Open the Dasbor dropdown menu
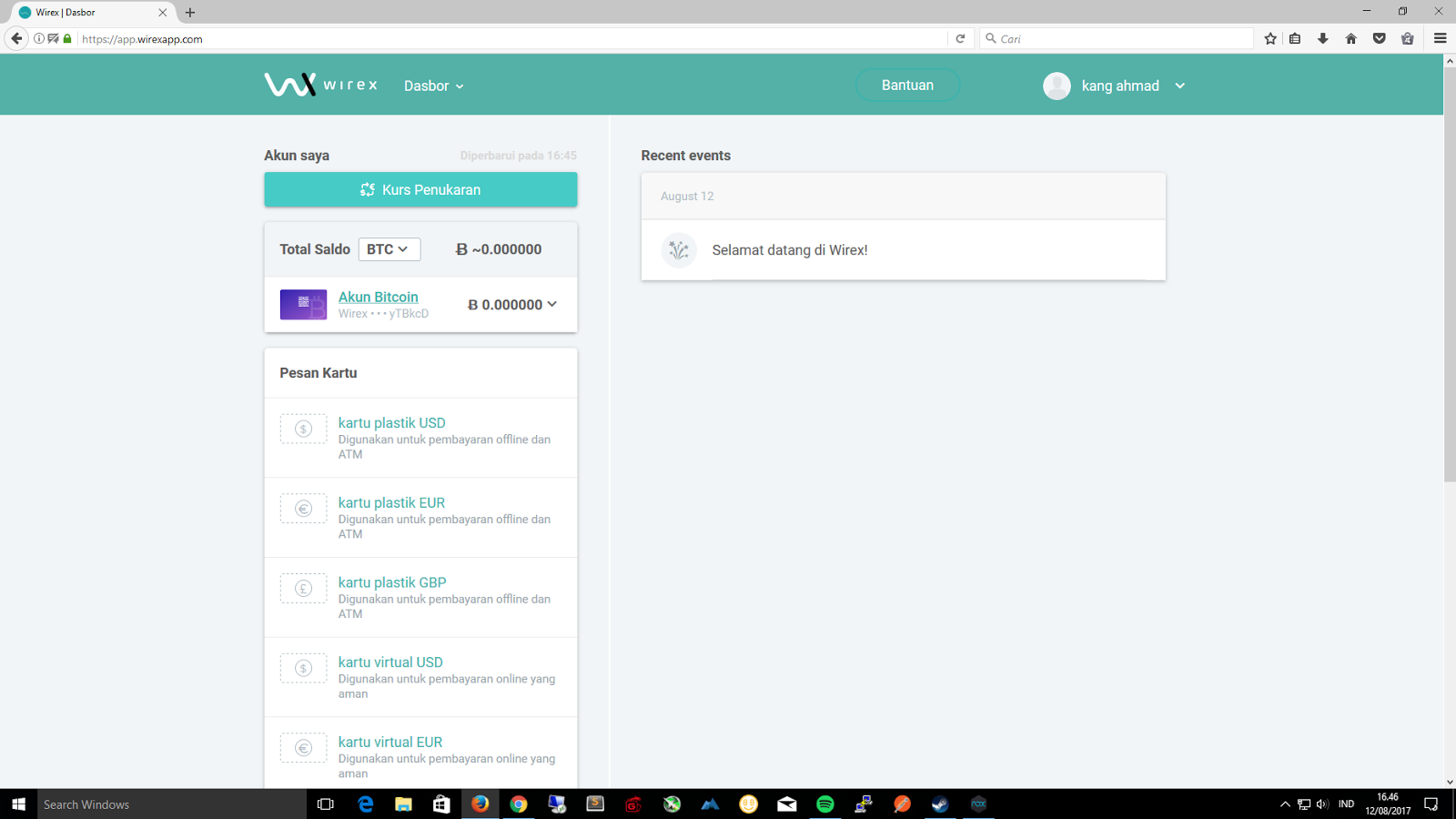 coord(434,86)
